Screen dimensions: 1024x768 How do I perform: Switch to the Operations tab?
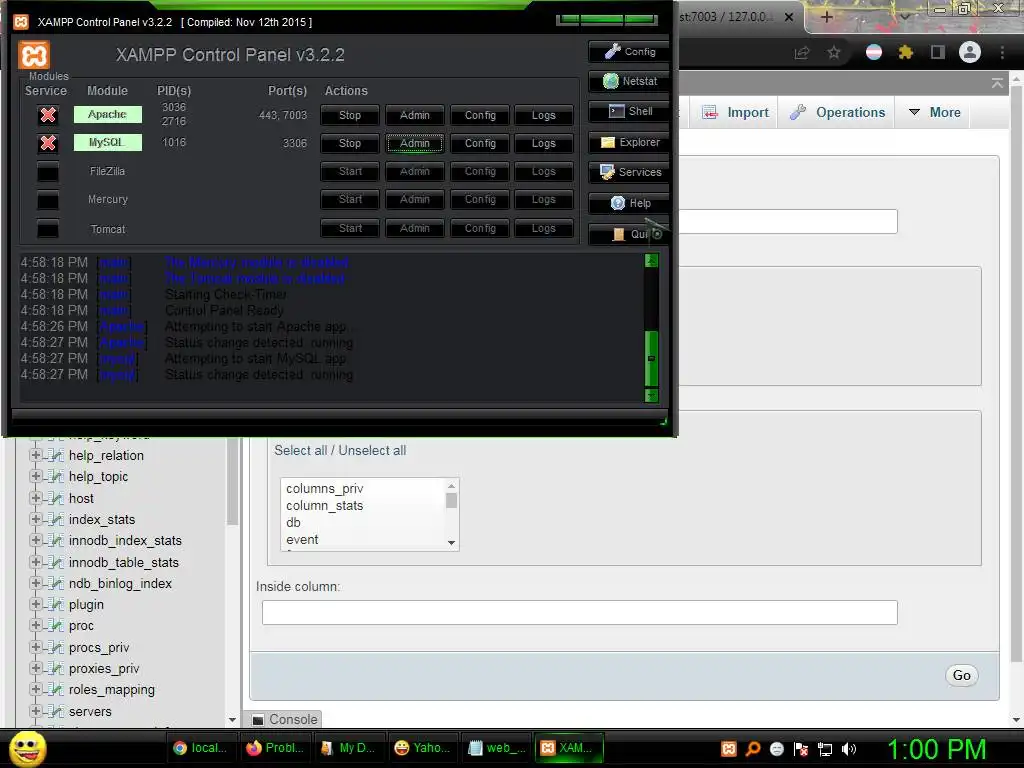tap(838, 112)
